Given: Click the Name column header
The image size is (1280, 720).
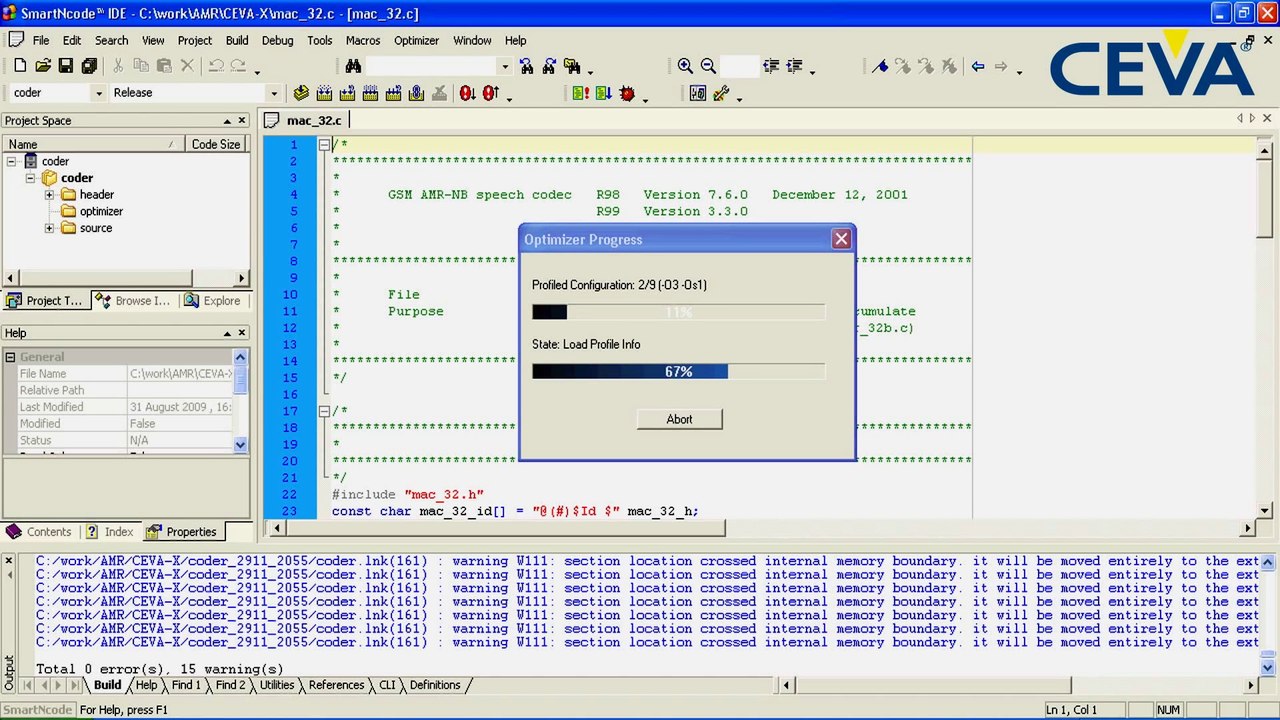Looking at the screenshot, I should point(93,144).
